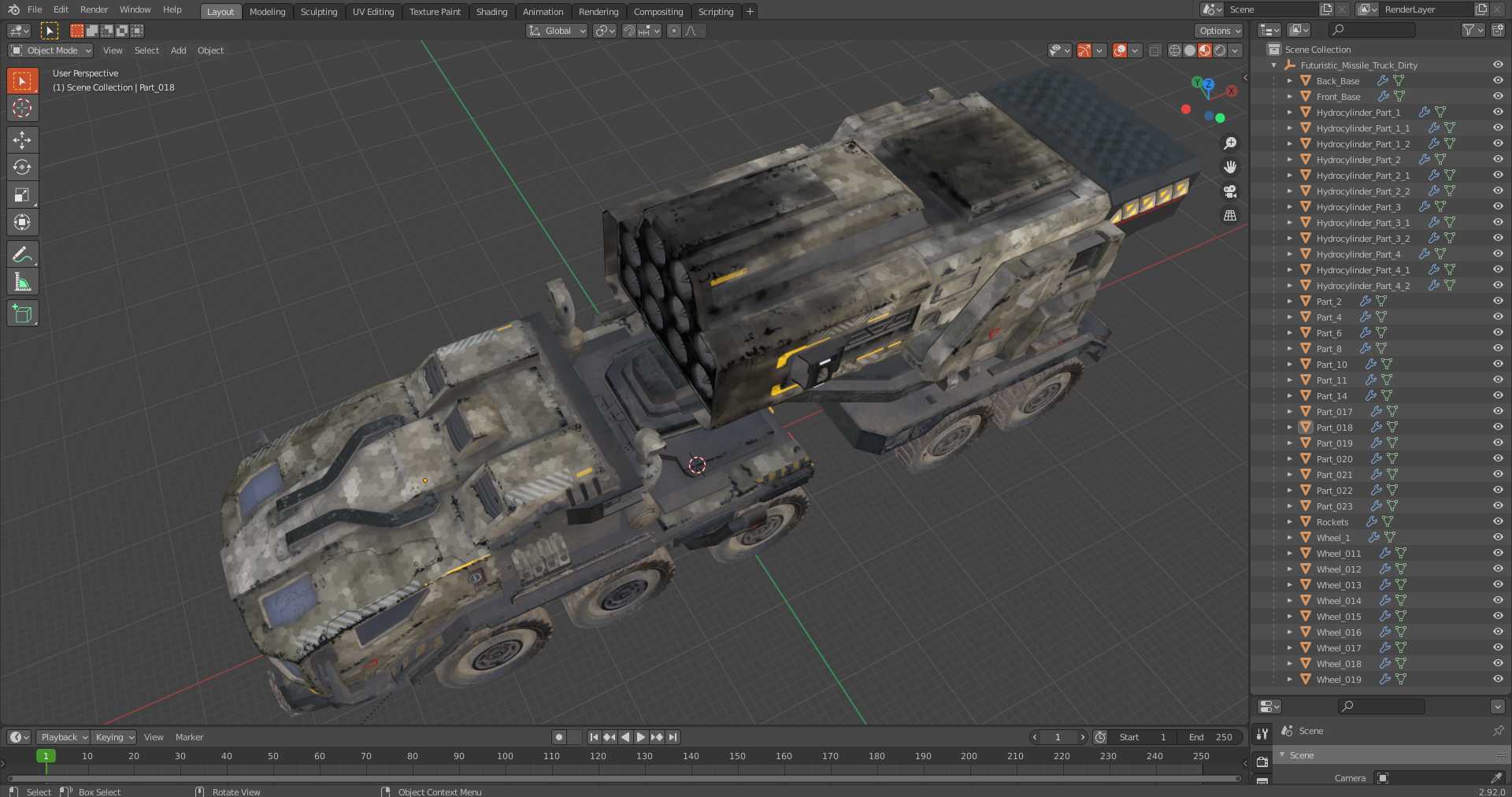Open the viewport View menu
This screenshot has width=1512, height=797.
113,50
